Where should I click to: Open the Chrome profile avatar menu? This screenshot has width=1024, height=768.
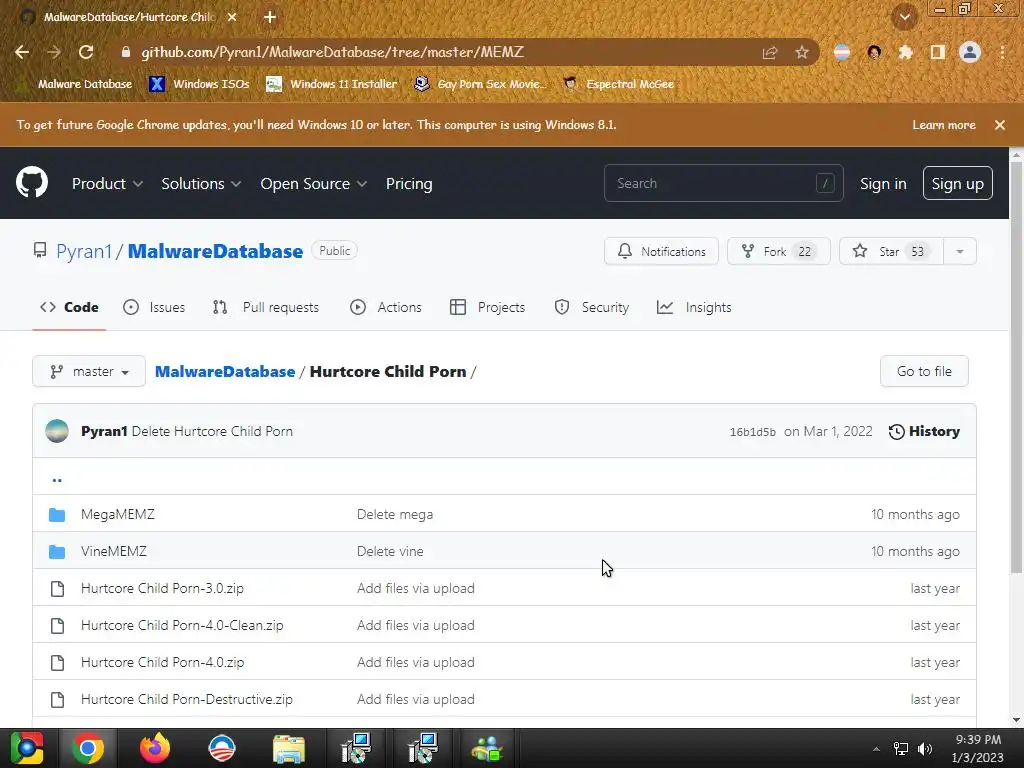[x=970, y=52]
